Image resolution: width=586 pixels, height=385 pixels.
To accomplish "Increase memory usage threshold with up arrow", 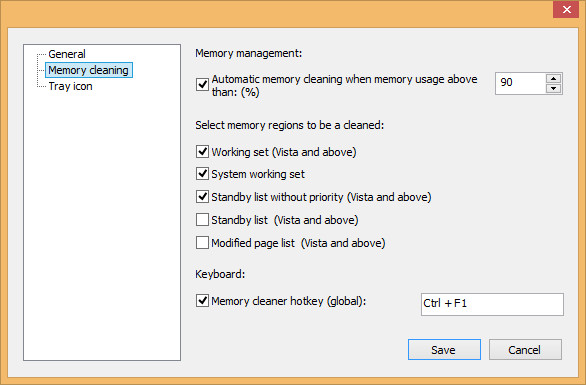I will pyautogui.click(x=553, y=78).
